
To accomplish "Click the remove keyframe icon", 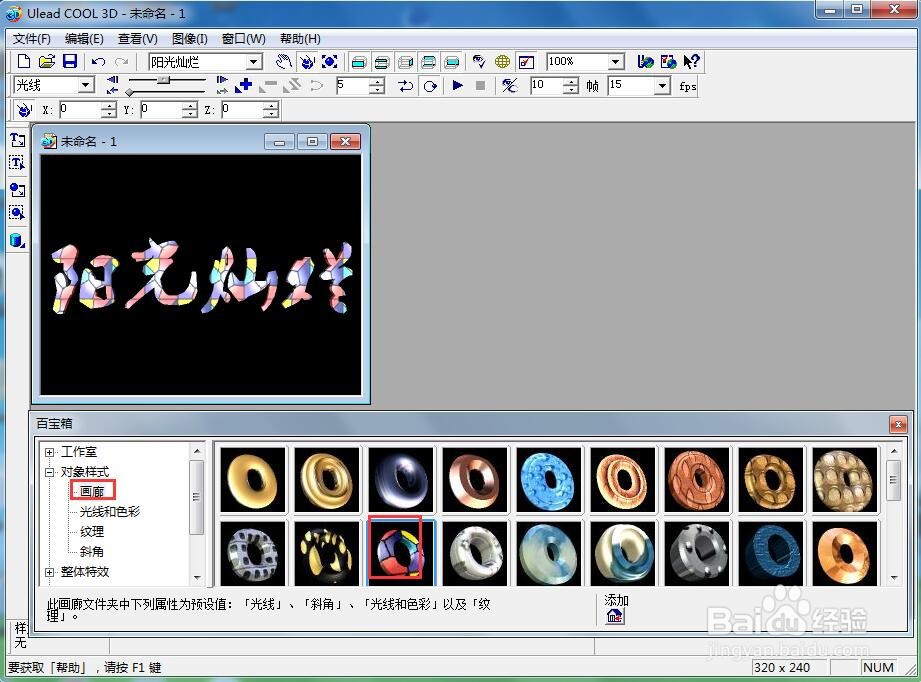I will [x=268, y=86].
